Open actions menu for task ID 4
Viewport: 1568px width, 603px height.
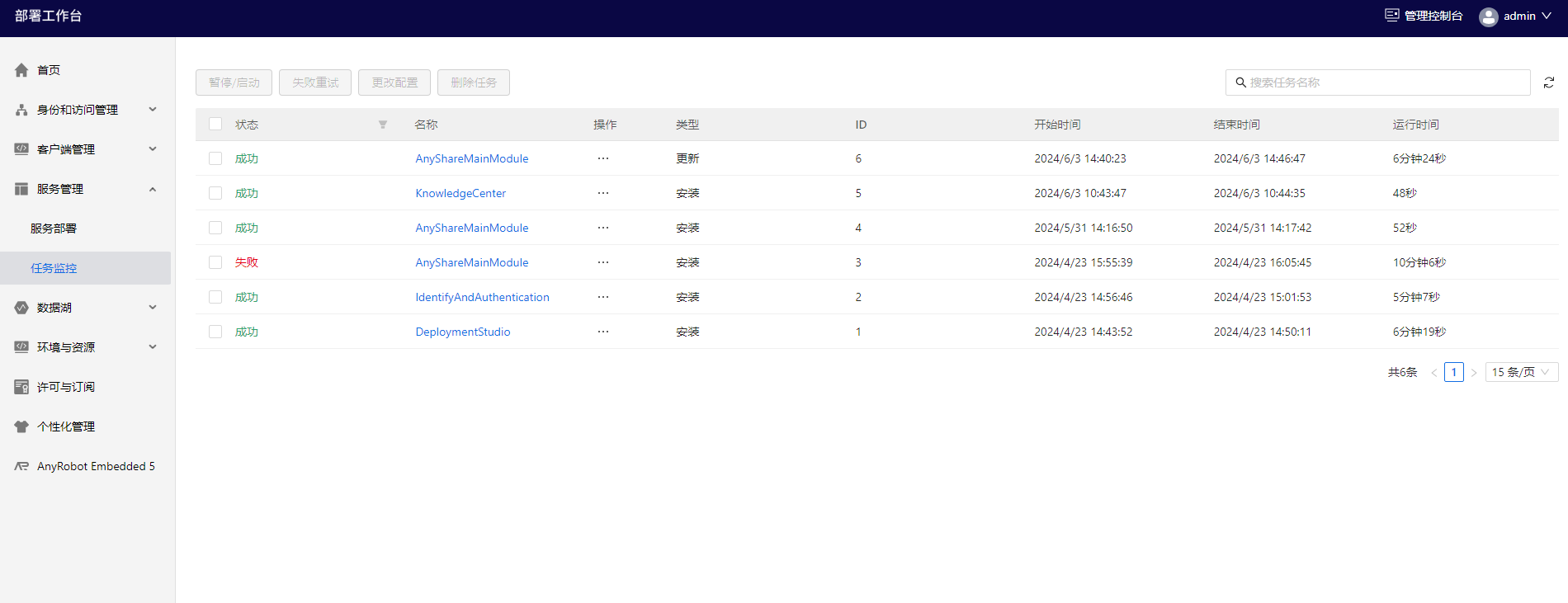pyautogui.click(x=603, y=228)
